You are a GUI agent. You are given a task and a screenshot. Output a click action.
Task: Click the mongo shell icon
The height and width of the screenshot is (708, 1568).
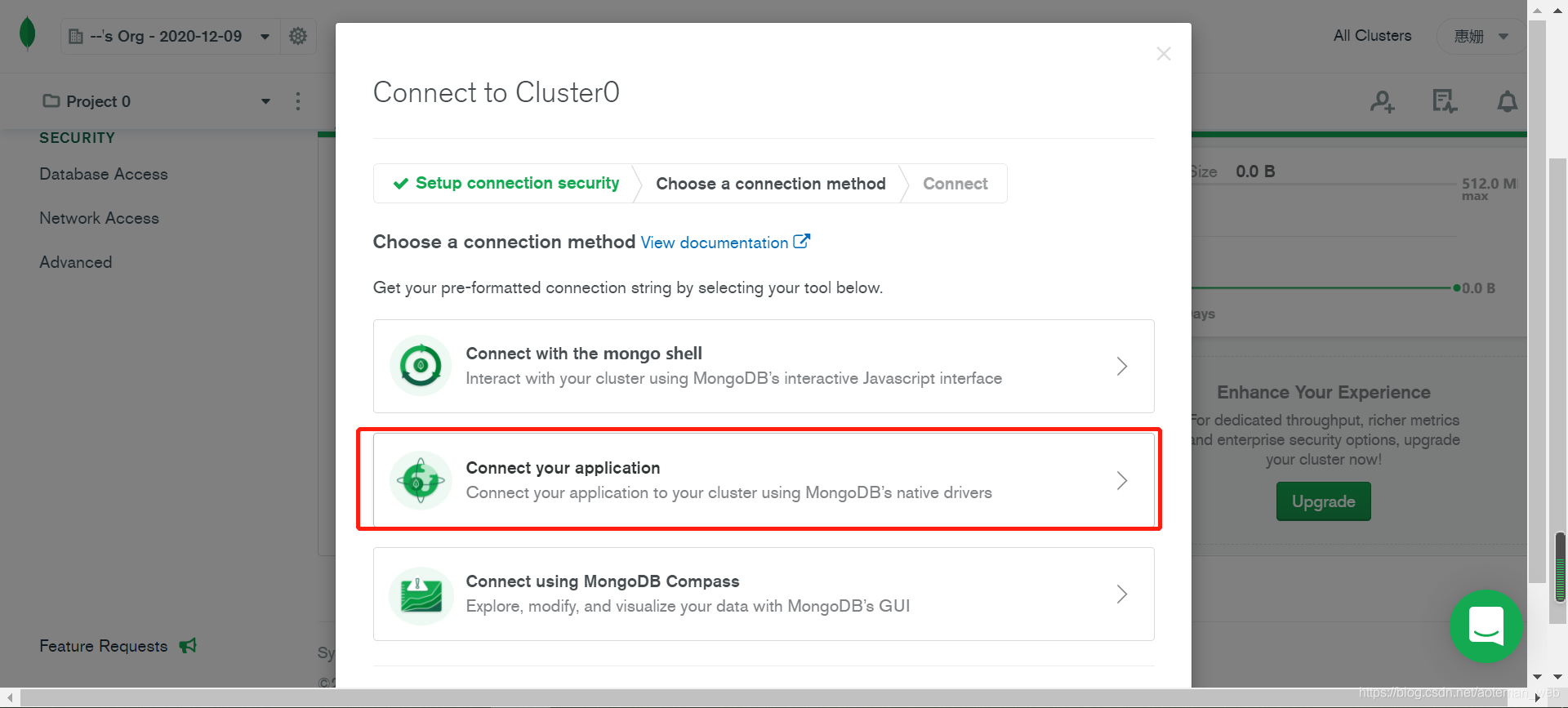421,366
